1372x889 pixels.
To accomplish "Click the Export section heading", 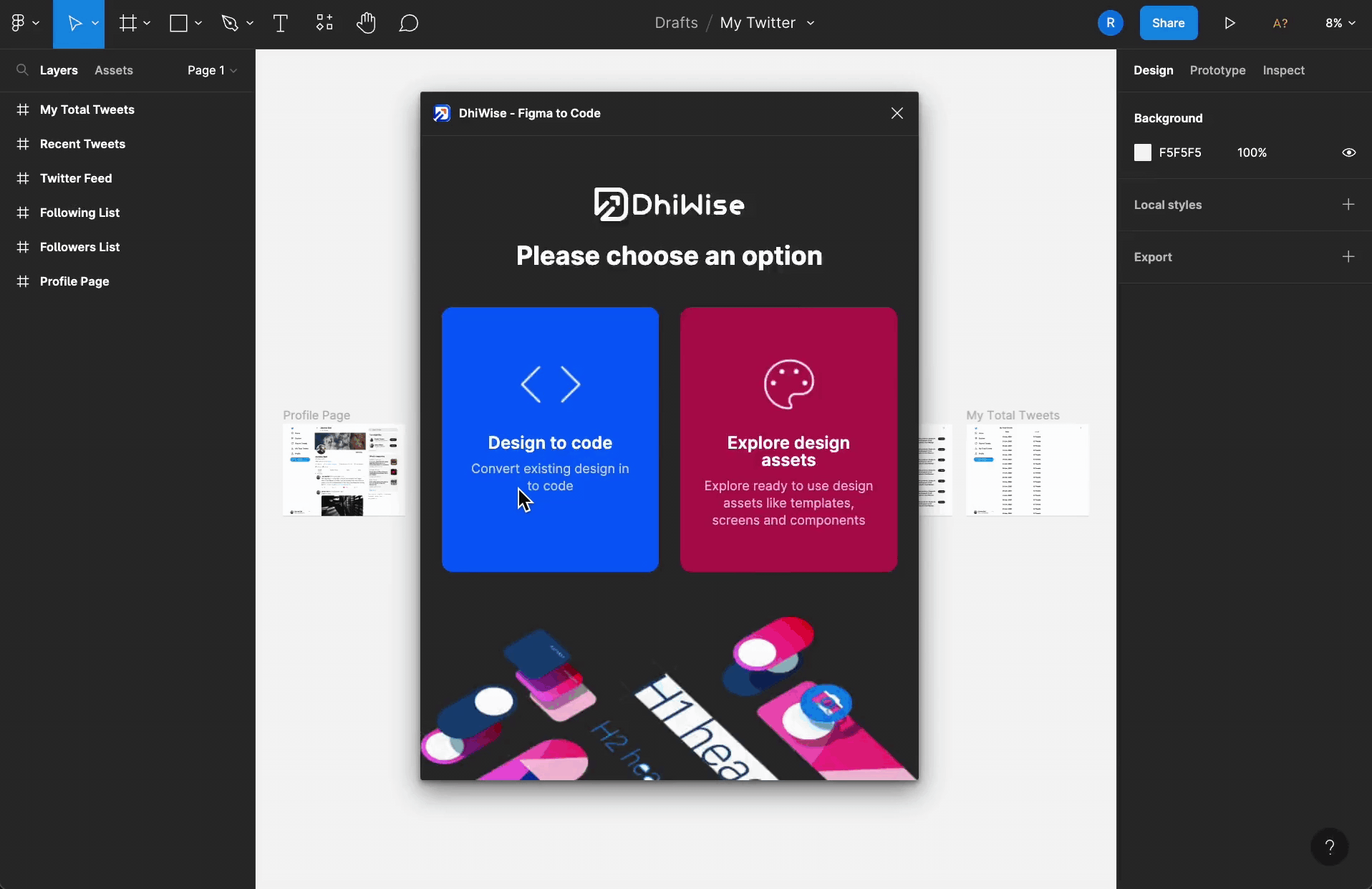I will 1152,257.
